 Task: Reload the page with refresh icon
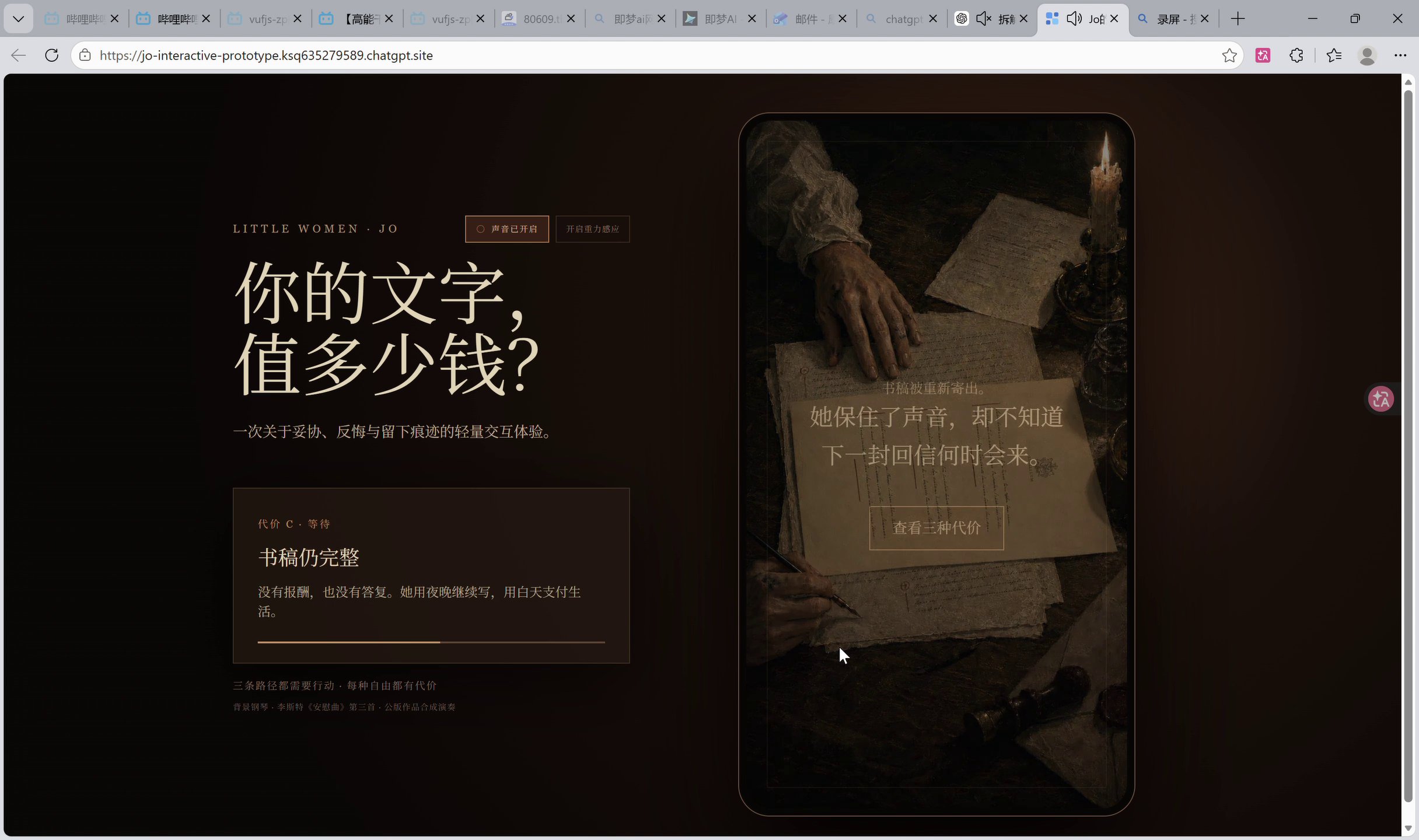tap(52, 55)
